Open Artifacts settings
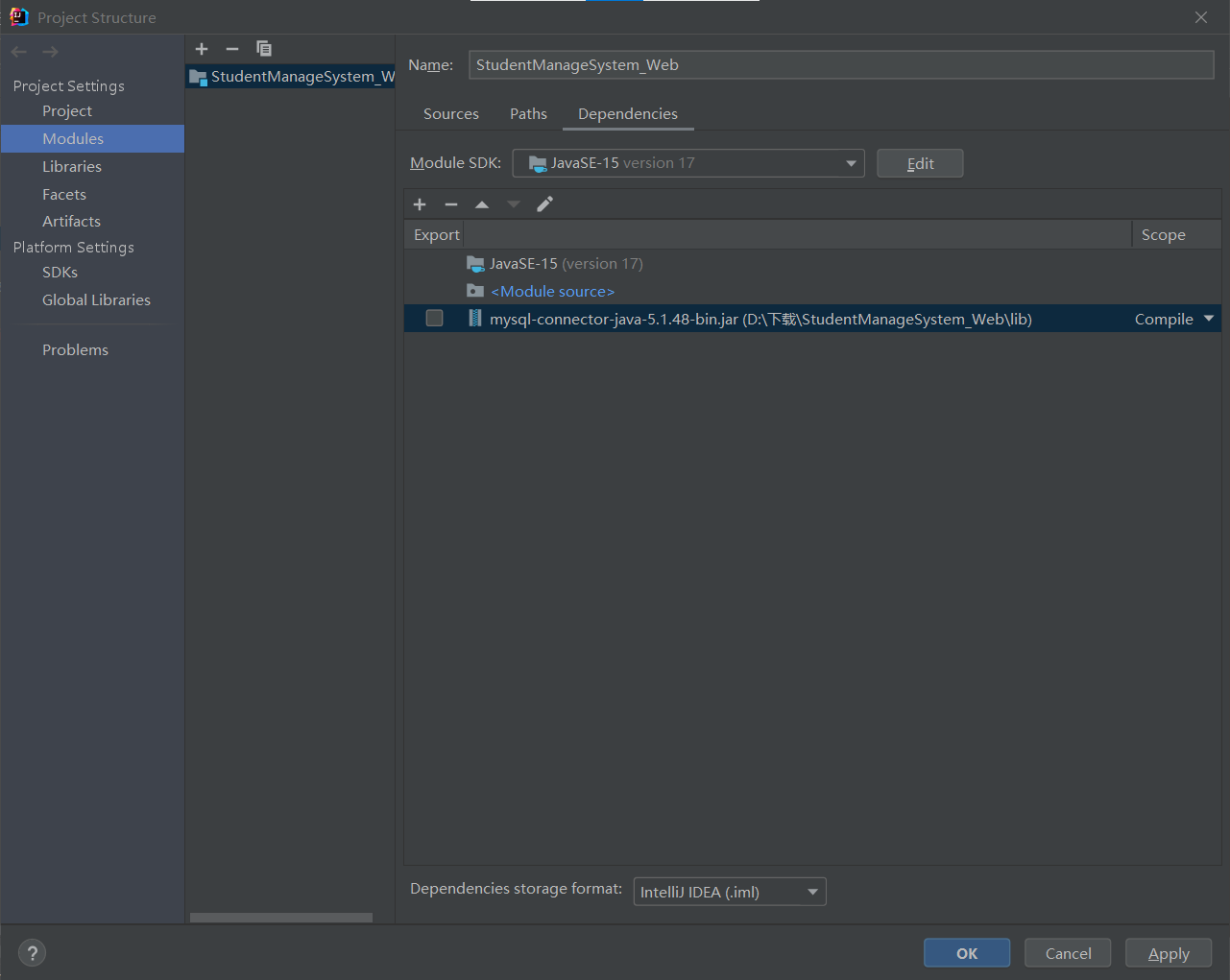 tap(71, 222)
